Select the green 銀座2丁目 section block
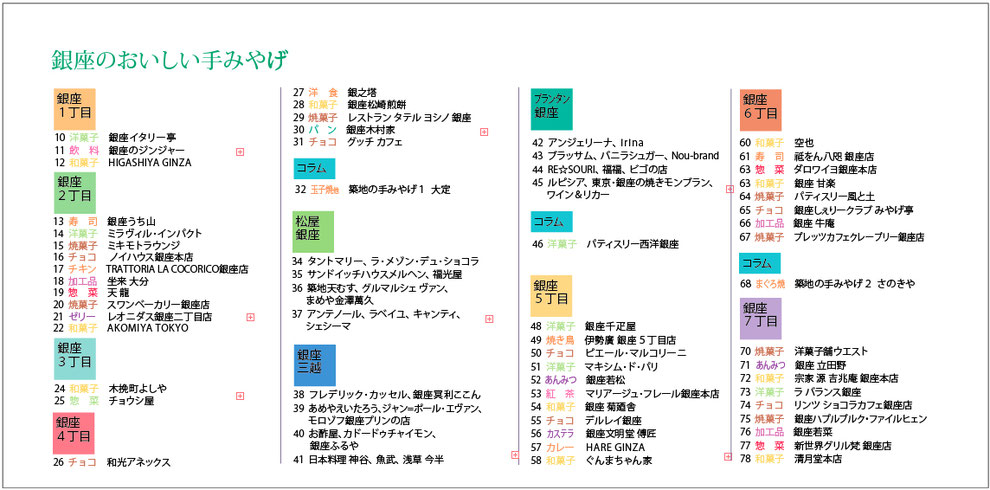 pos(75,193)
